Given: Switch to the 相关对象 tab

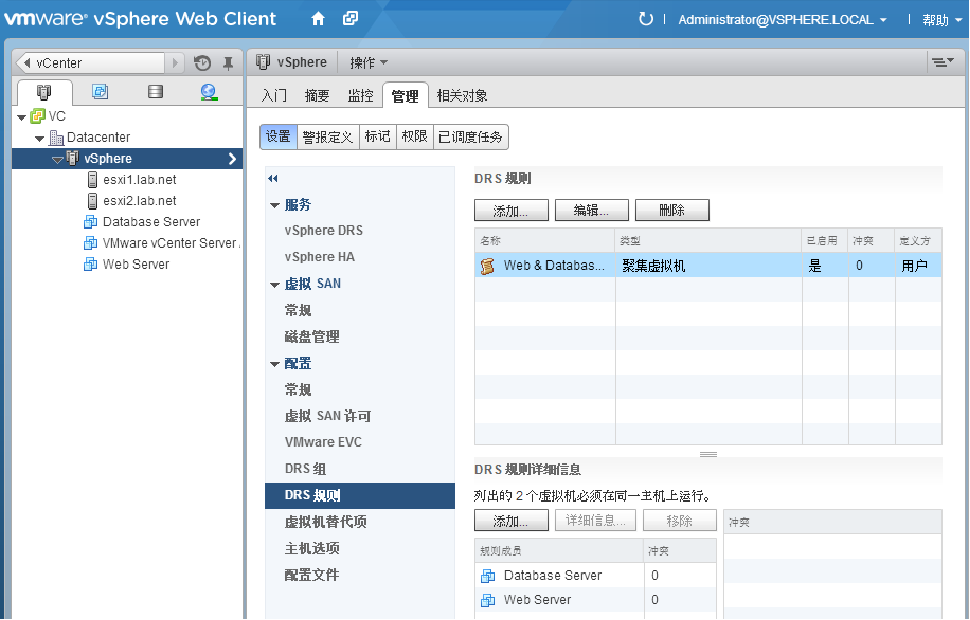Looking at the screenshot, I should tap(462, 96).
